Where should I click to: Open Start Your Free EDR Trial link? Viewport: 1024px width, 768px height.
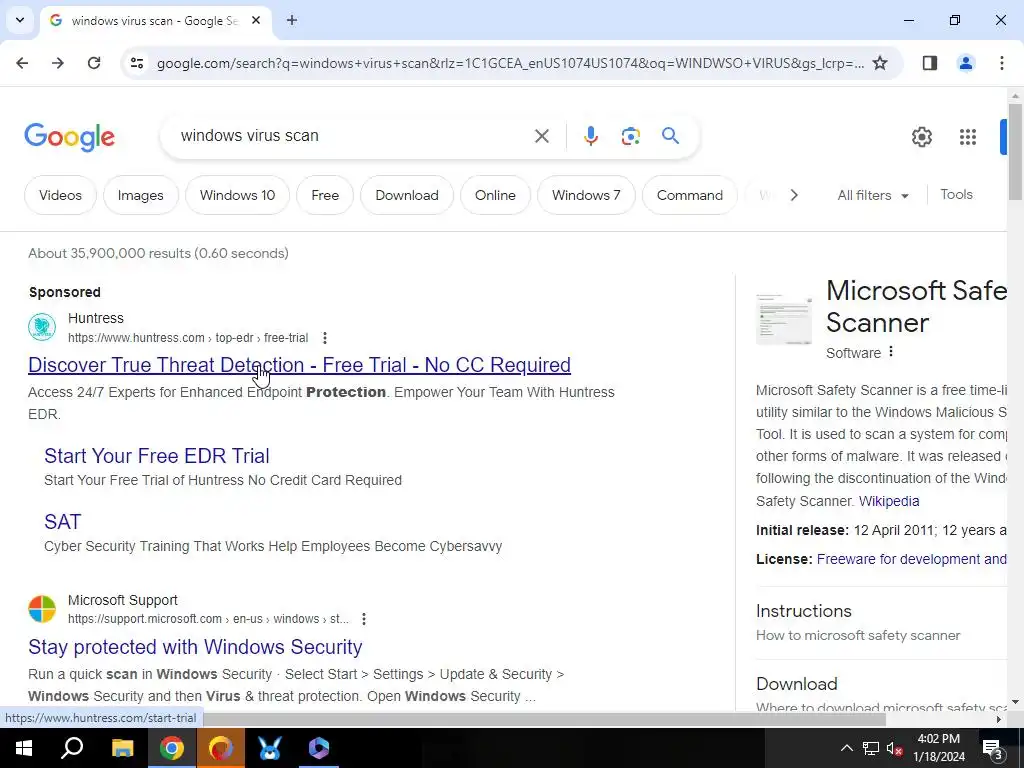(x=157, y=456)
